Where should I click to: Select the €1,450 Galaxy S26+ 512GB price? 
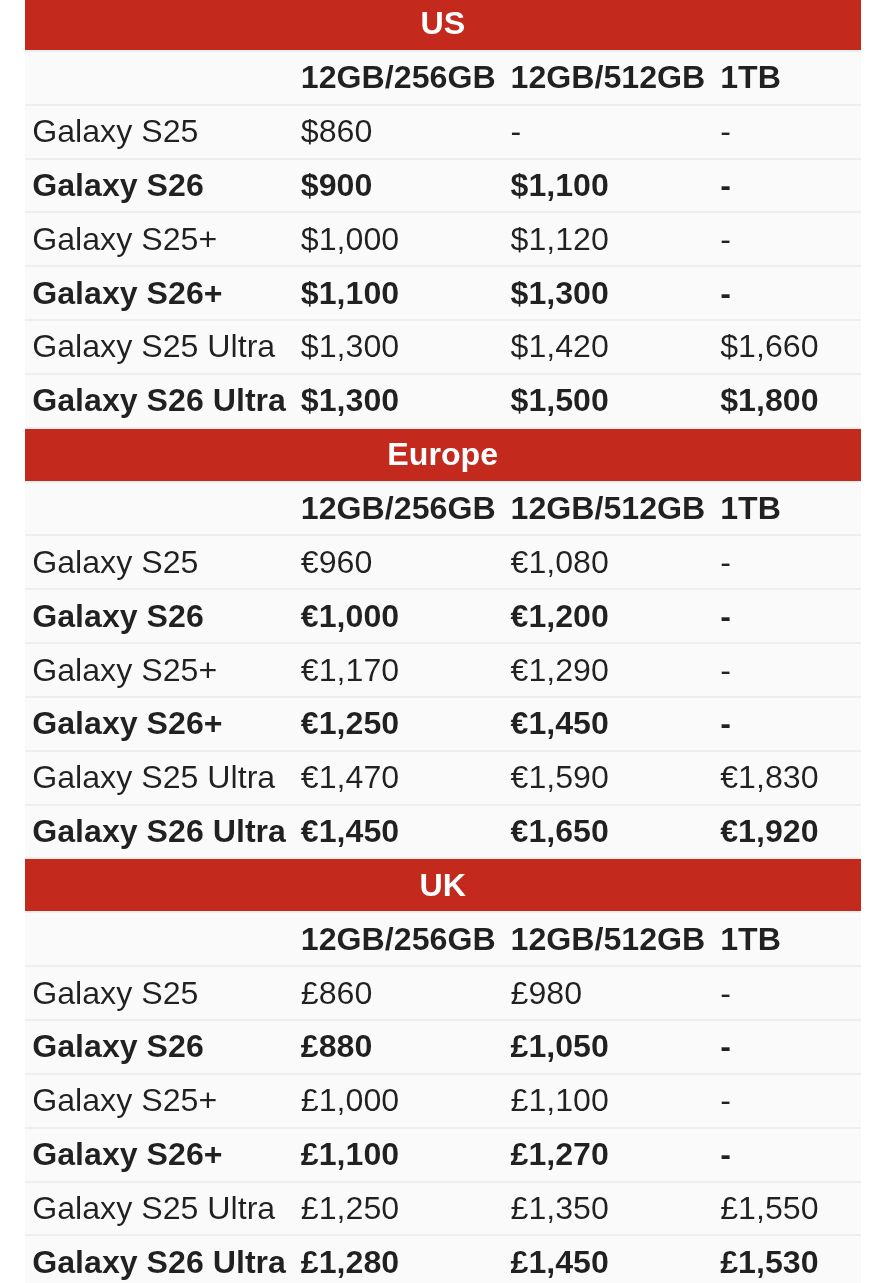click(x=560, y=723)
